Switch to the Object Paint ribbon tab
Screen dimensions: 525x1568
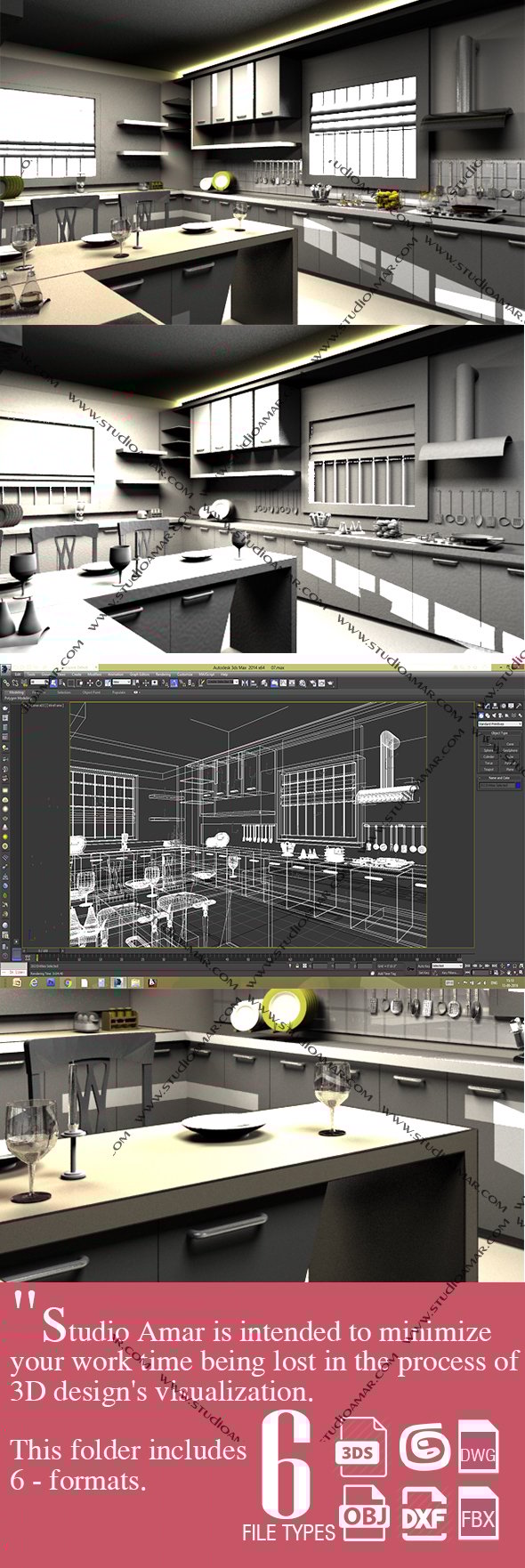(x=92, y=691)
